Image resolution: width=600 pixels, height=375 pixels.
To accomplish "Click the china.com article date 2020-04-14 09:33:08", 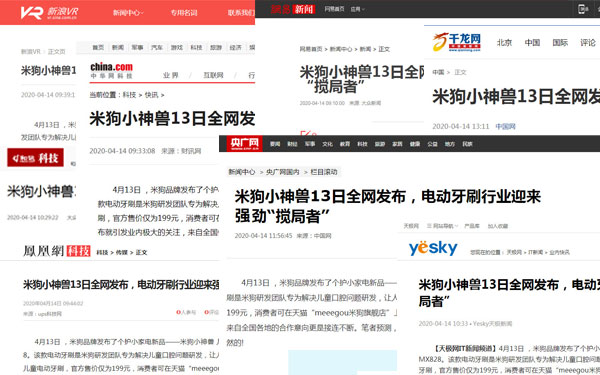I will (122, 151).
